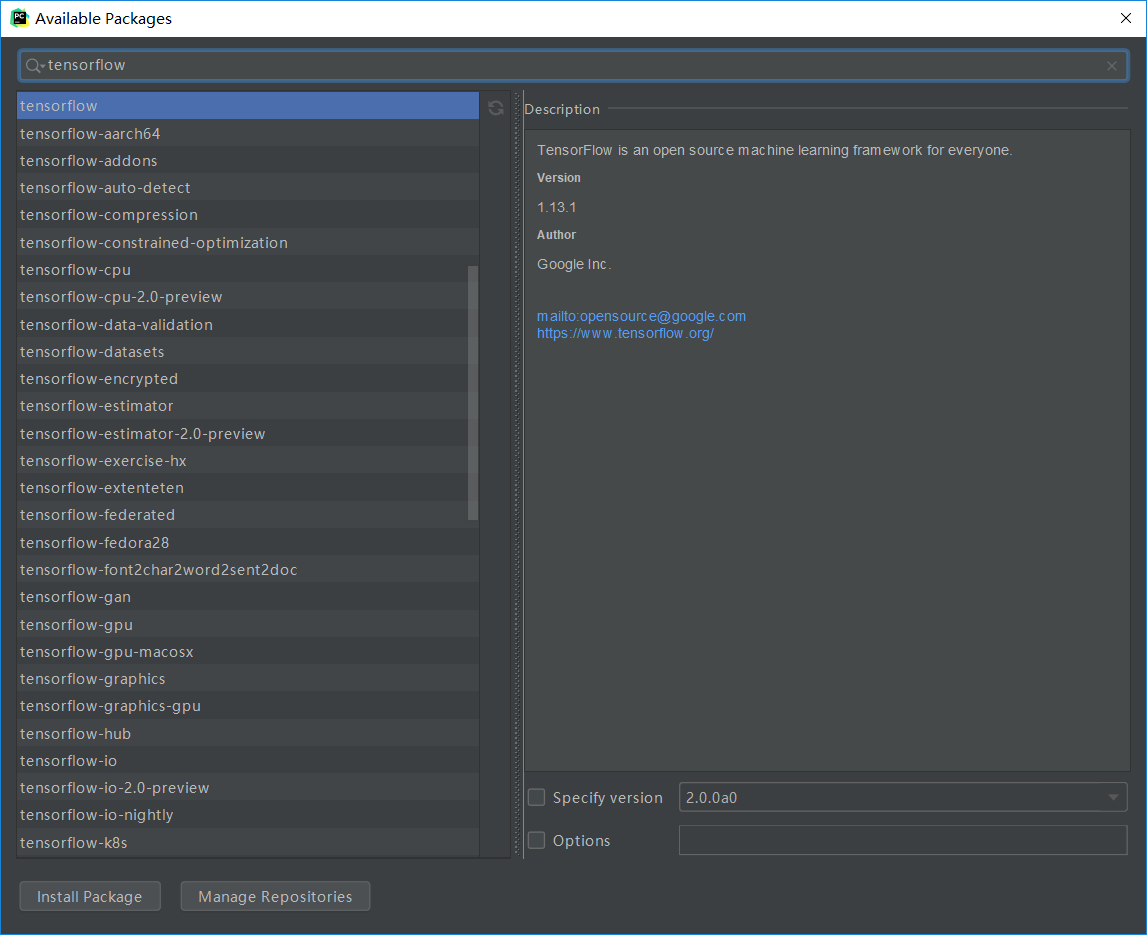Select tensorflow-estimator-2.0-preview package
Image resolution: width=1147 pixels, height=935 pixels.
(x=248, y=434)
